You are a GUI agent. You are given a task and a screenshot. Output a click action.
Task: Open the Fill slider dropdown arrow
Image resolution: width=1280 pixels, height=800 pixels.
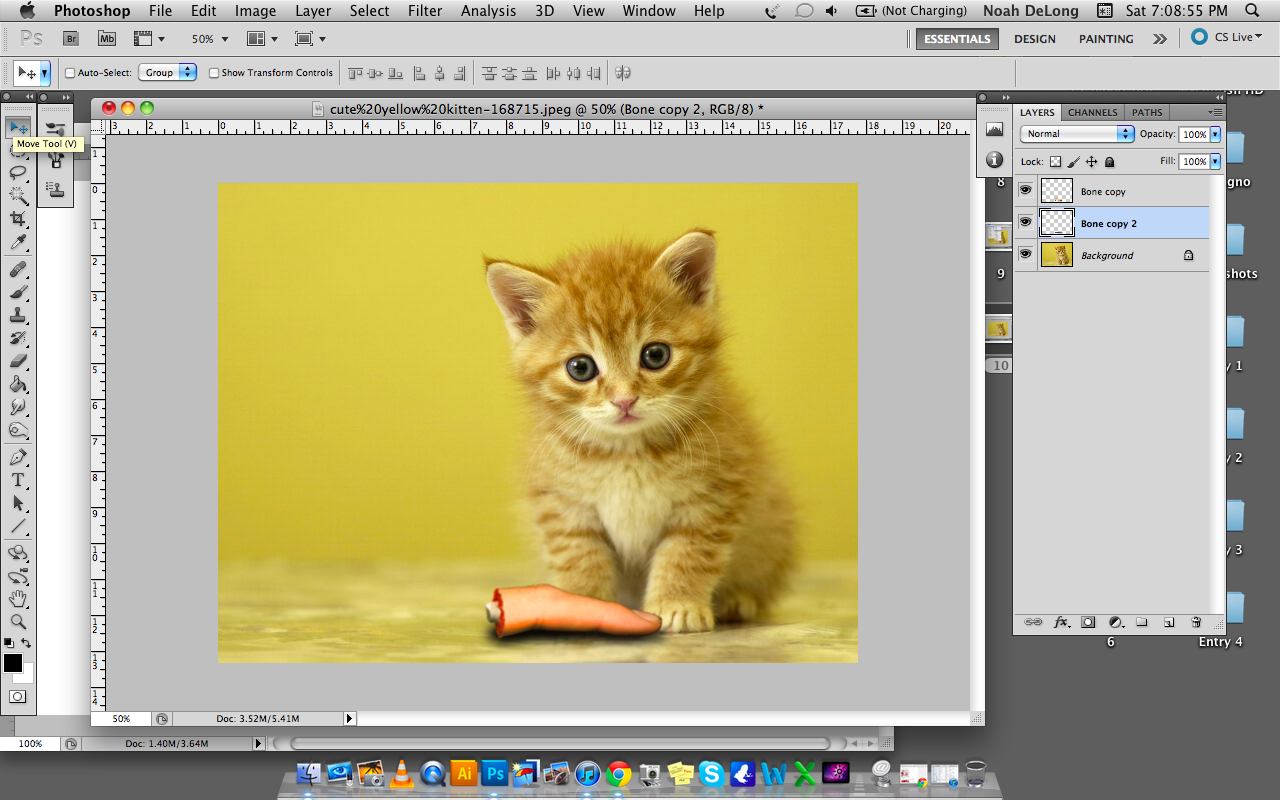click(1215, 161)
